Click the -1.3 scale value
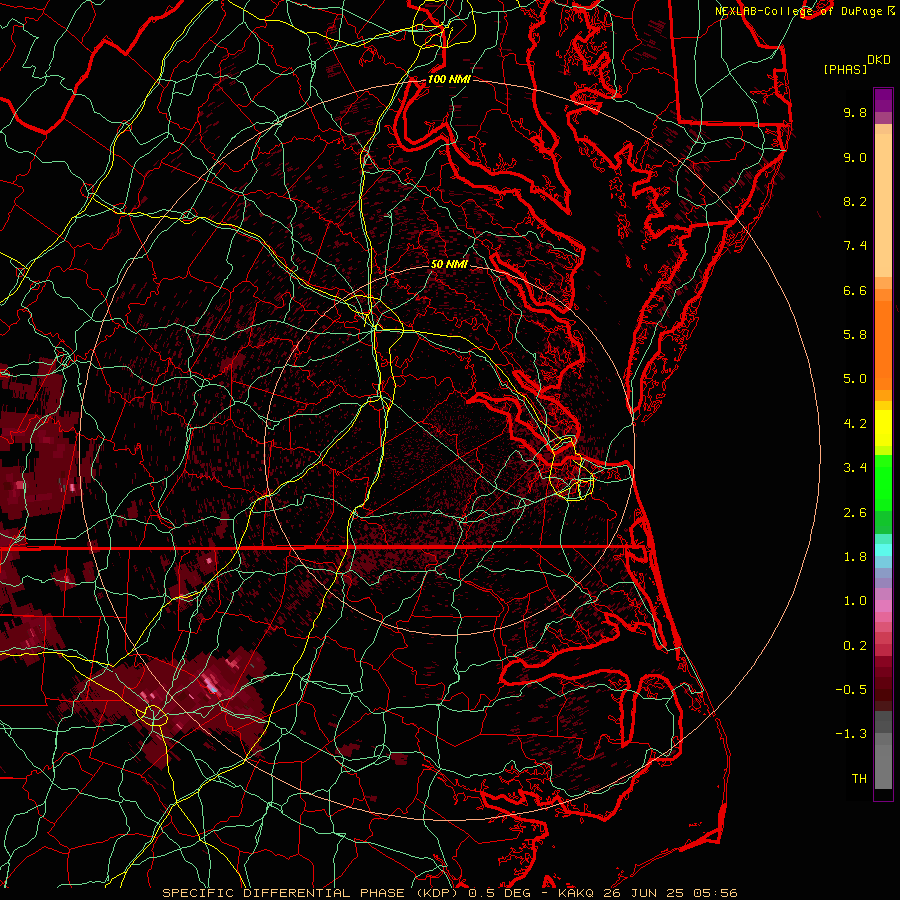Screen dimensions: 900x900 pyautogui.click(x=851, y=734)
